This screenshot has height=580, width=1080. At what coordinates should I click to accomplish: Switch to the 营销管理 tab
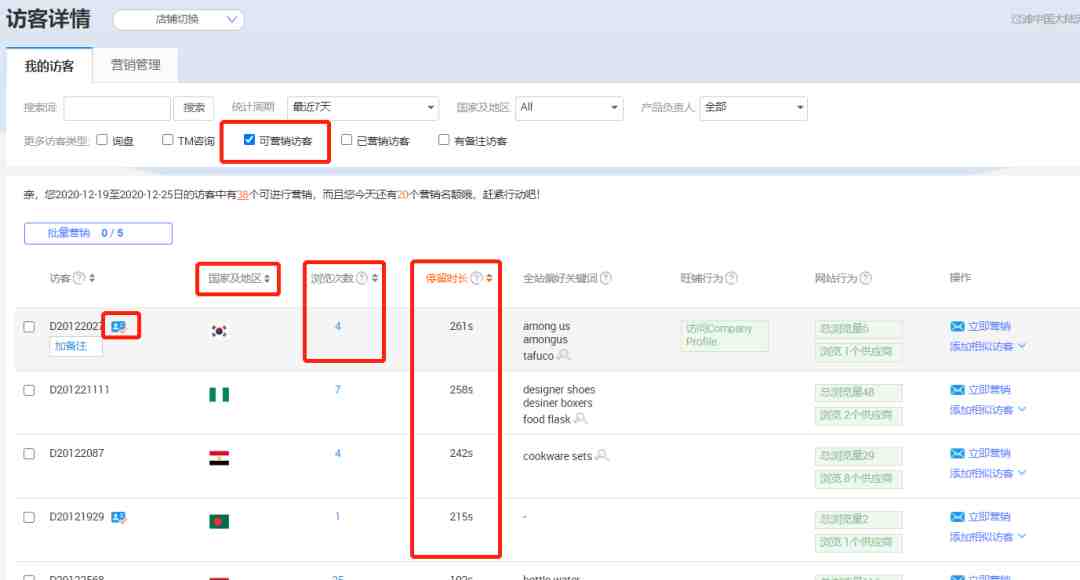(136, 65)
